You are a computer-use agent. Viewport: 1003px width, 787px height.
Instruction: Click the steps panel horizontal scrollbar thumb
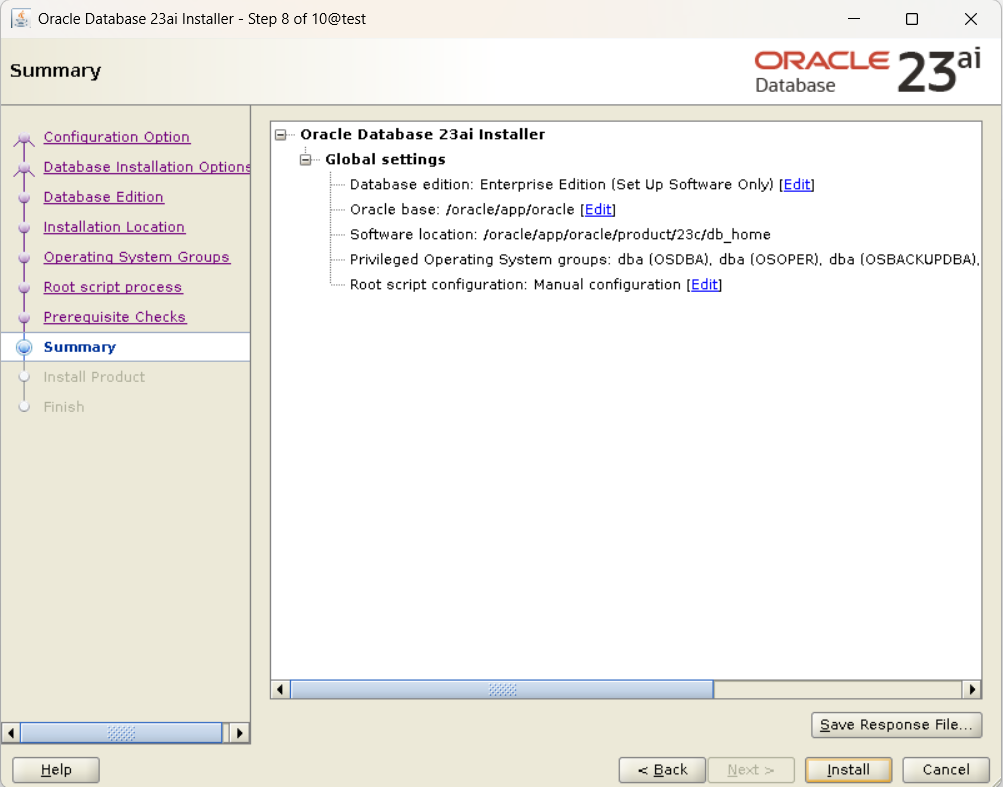[x=121, y=733]
